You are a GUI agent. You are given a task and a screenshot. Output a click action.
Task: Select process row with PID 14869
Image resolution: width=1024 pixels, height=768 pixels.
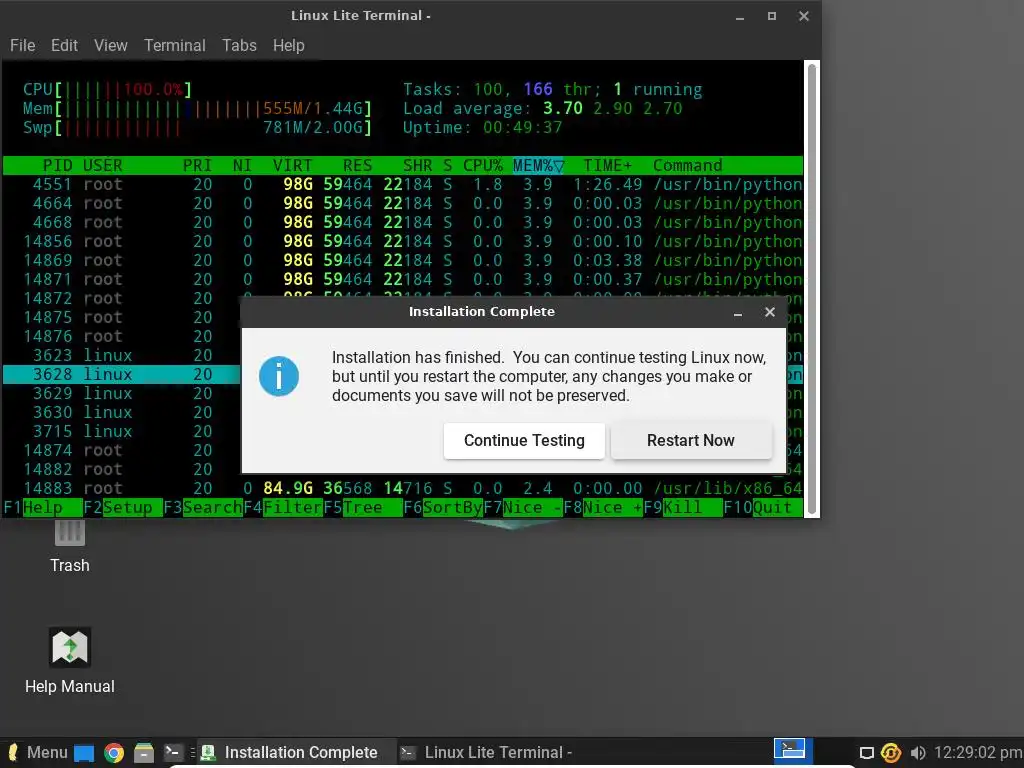point(403,261)
